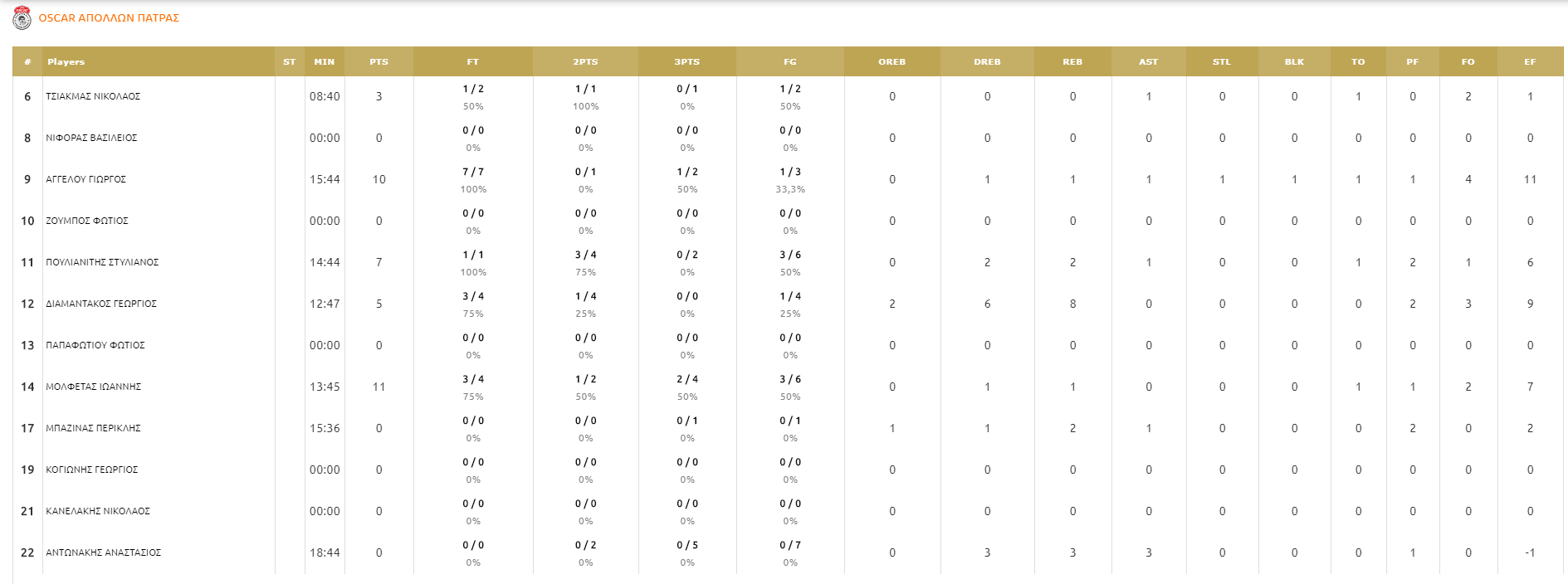Screen dimensions: 1568x584
Task: Select player ΔΙΑΜΑΝΤΑΚΟΣ ΓΕΩΡΓΙΟΣ
Action: pos(101,304)
